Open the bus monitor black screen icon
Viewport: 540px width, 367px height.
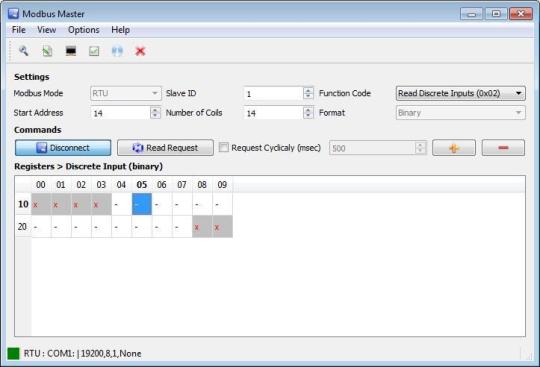[x=71, y=51]
